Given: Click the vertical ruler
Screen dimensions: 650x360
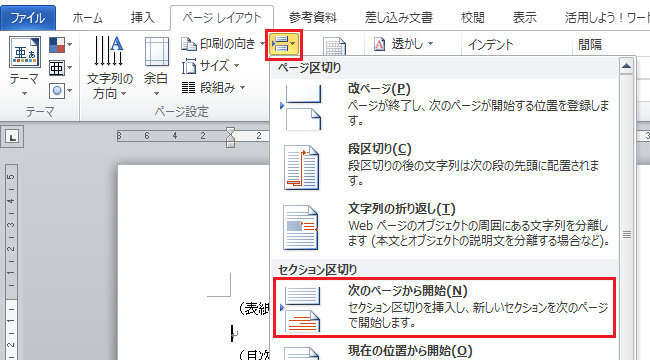Looking at the screenshot, I should 11,261.
